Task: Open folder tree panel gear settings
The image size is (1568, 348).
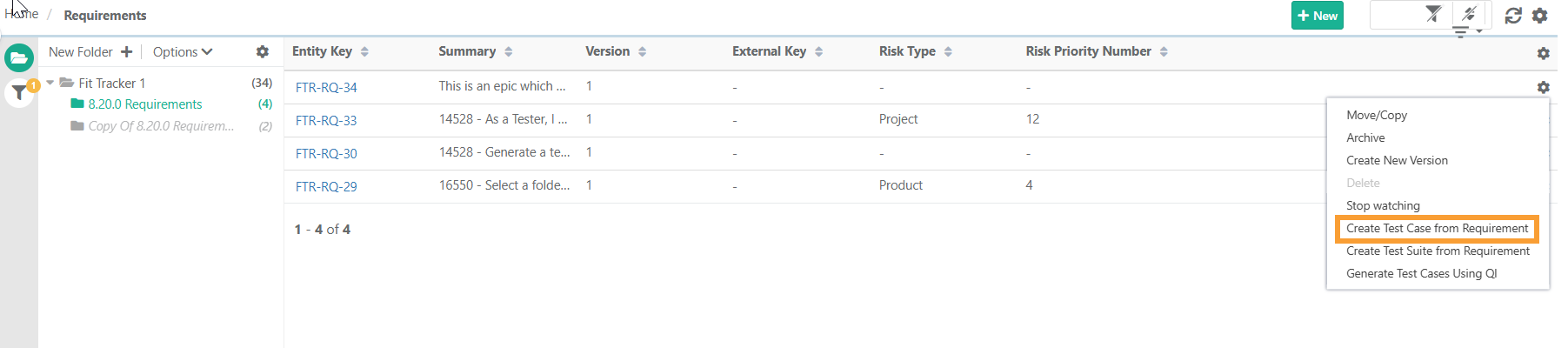Action: (262, 52)
